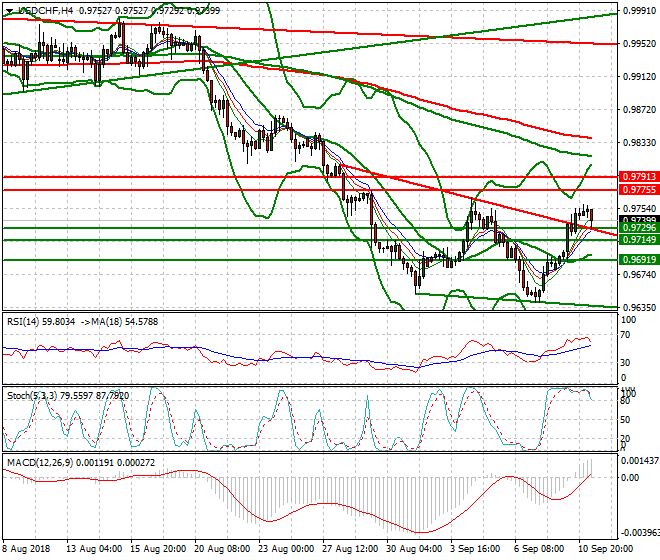Select the 20 Aug 08:00 time axis label
The width and height of the screenshot is (660, 560).
(222, 549)
